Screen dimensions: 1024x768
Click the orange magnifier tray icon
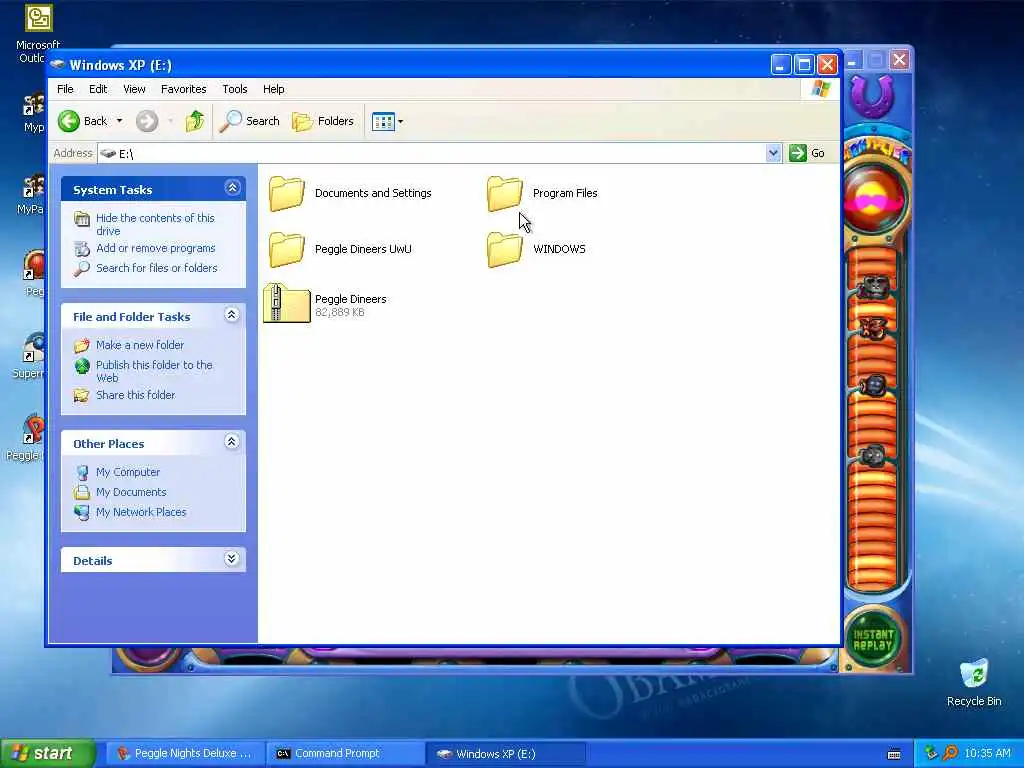tap(950, 753)
